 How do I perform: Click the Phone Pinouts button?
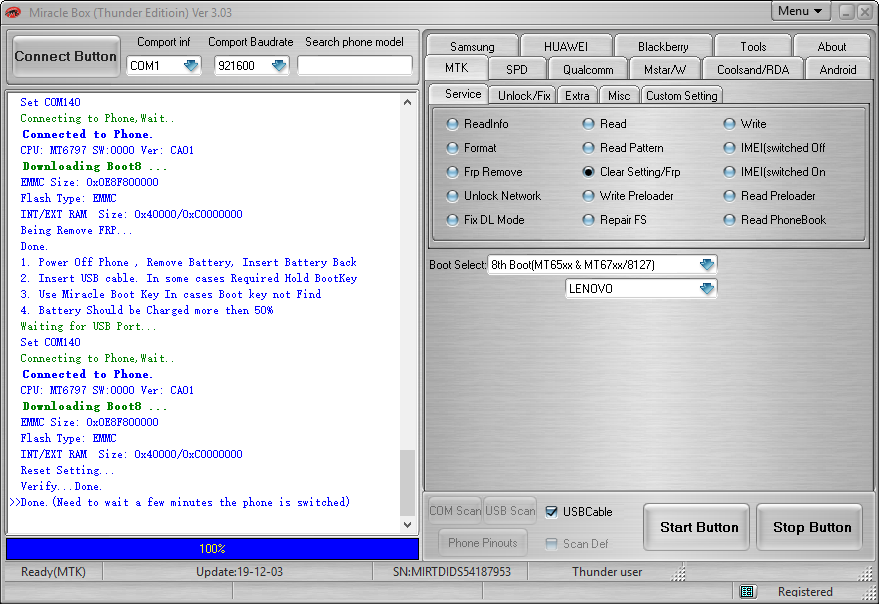tap(483, 543)
